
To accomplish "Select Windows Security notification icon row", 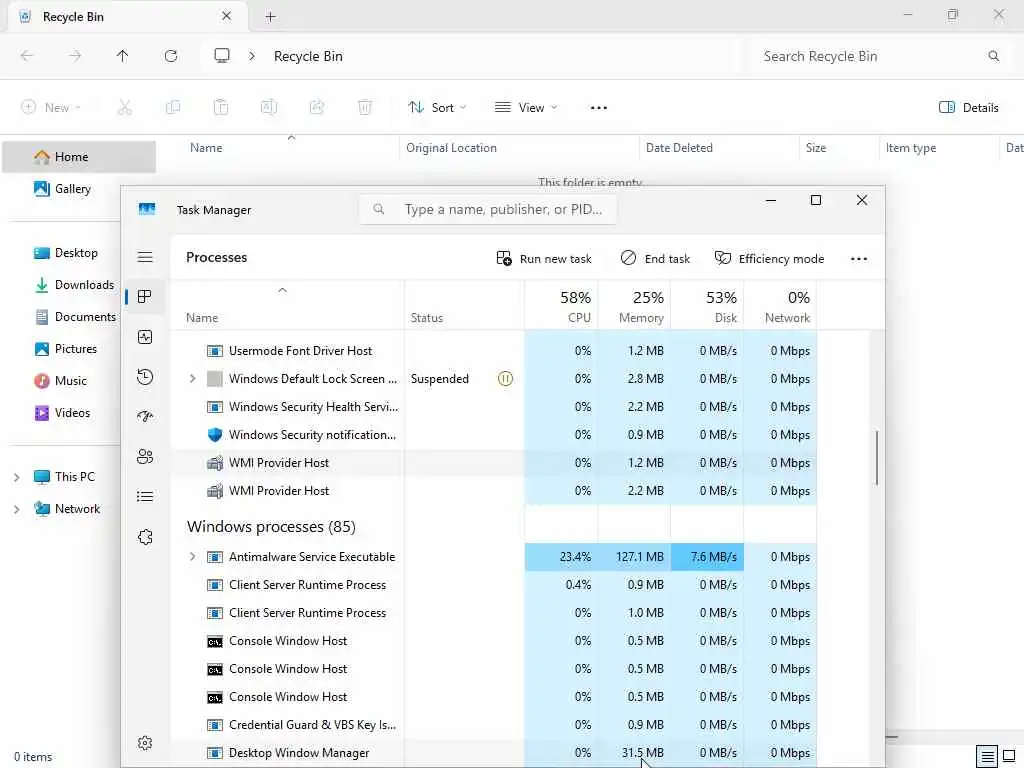I will [494, 435].
